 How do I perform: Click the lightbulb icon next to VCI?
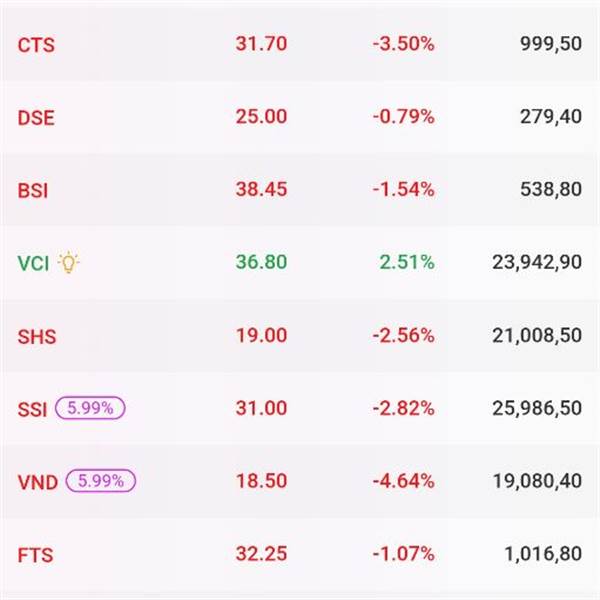(68, 263)
